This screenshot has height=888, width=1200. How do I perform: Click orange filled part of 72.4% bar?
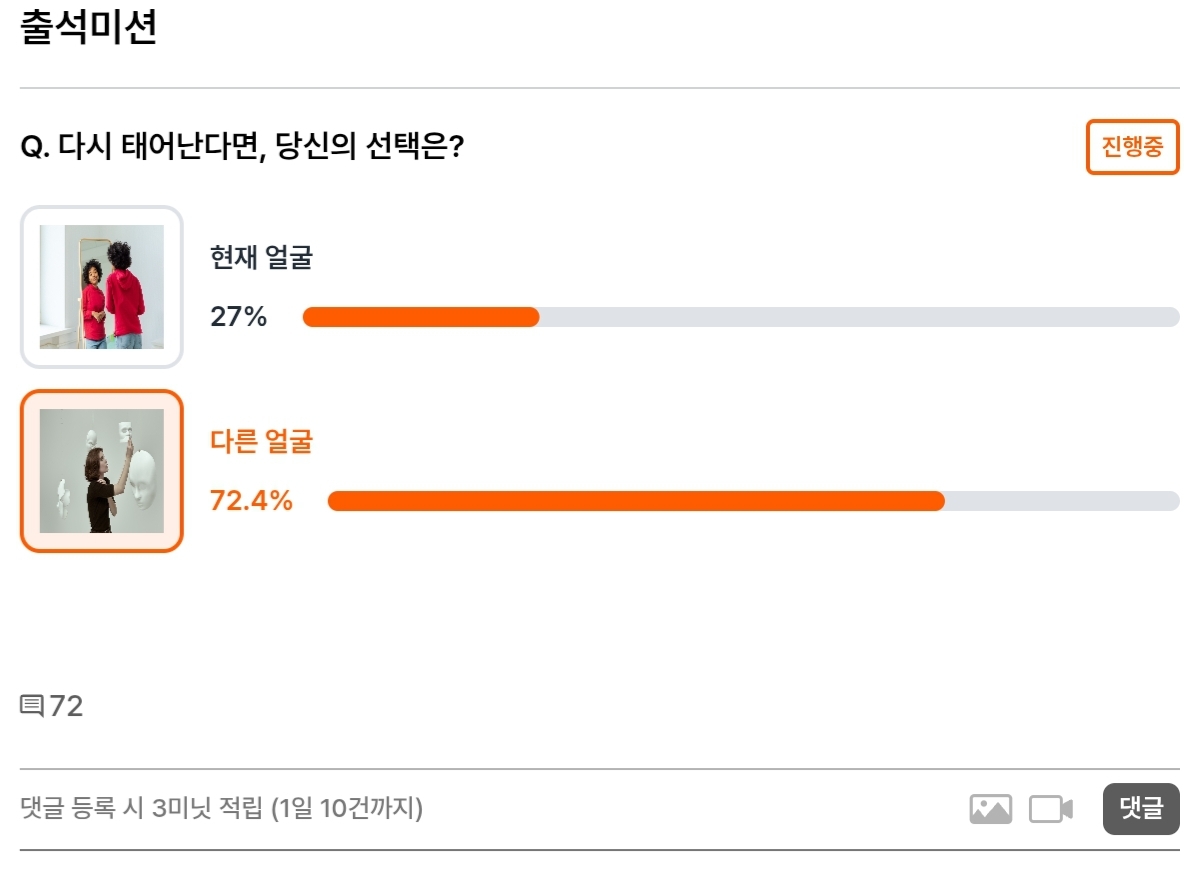(636, 501)
